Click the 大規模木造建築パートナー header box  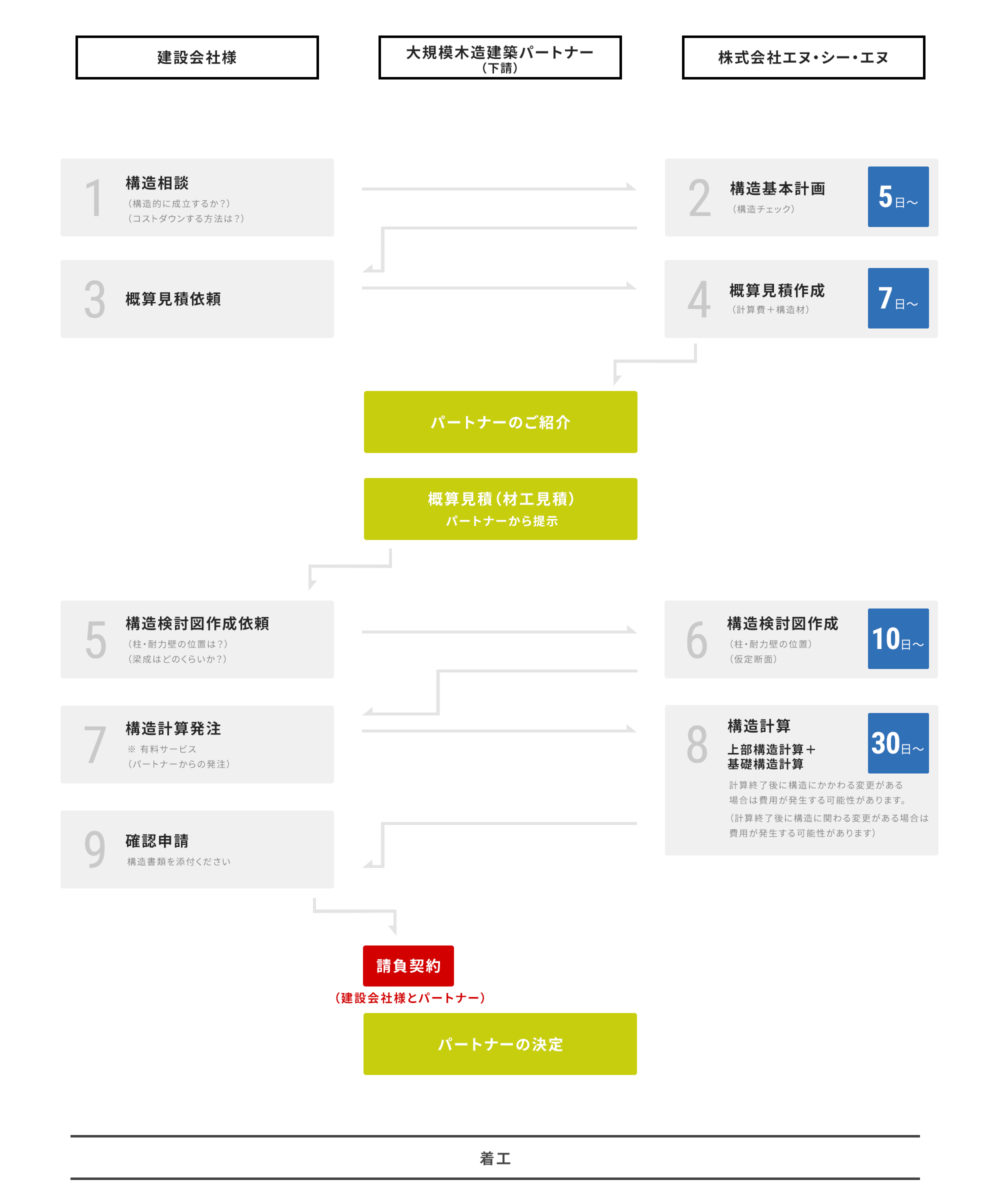[x=499, y=57]
